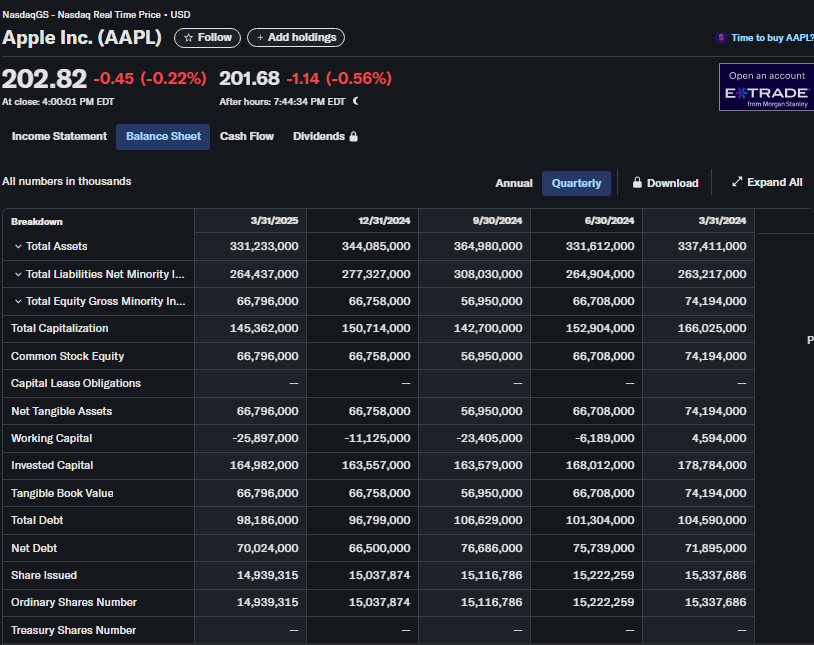This screenshot has height=645, width=814.
Task: Click the expand arrows icon beside Expand All
Action: coord(737,182)
